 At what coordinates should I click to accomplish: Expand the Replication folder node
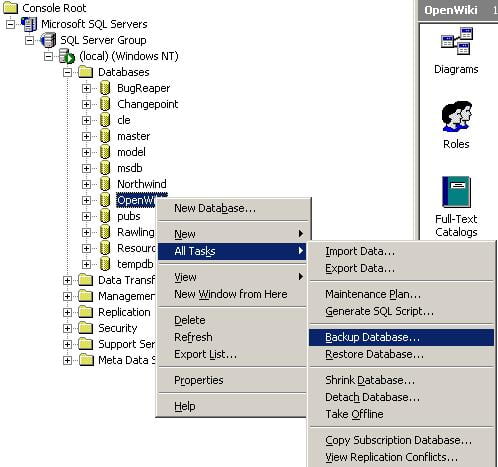tap(67, 312)
